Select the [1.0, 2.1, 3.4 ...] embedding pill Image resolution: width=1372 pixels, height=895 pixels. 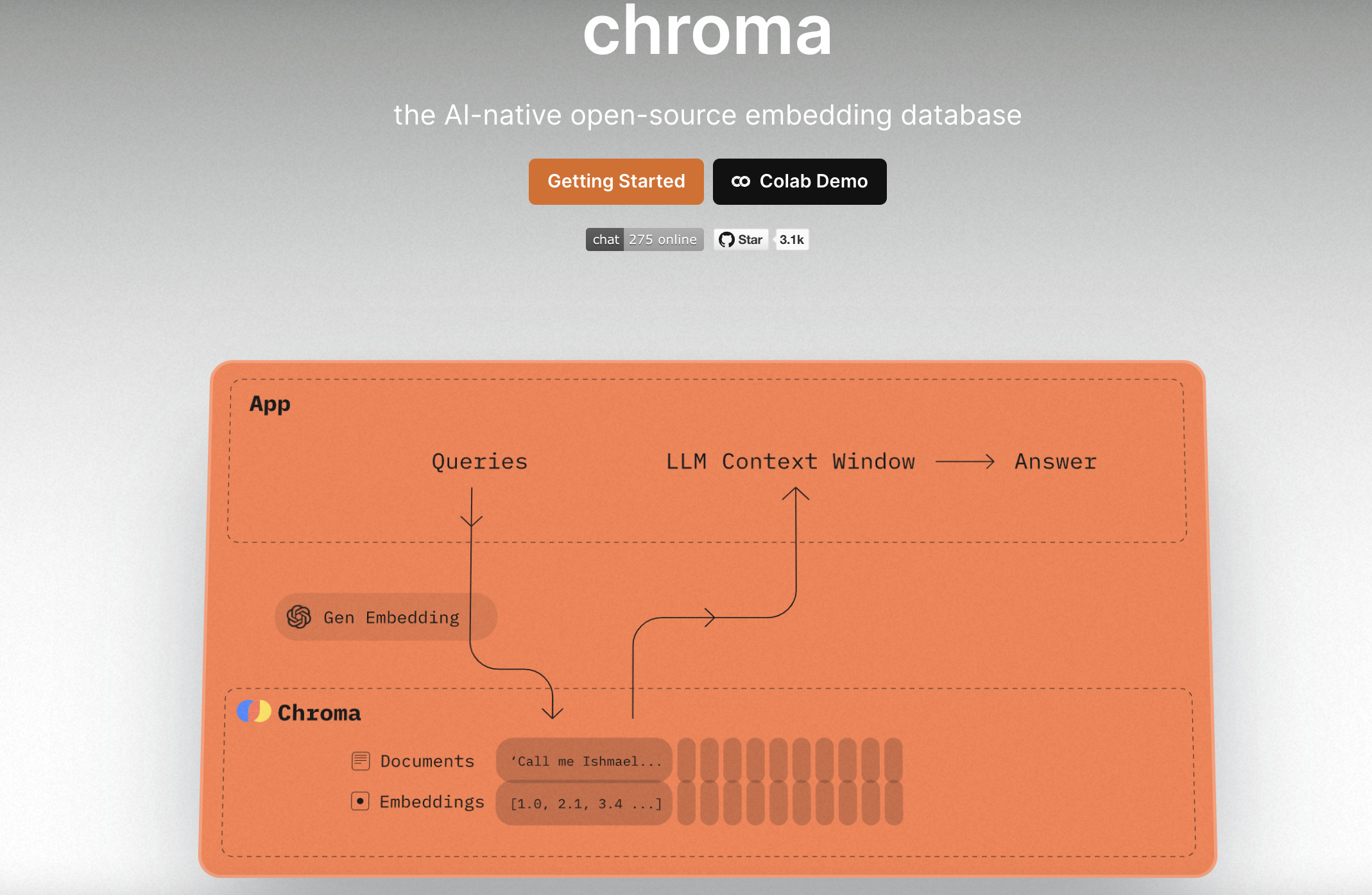click(x=584, y=803)
